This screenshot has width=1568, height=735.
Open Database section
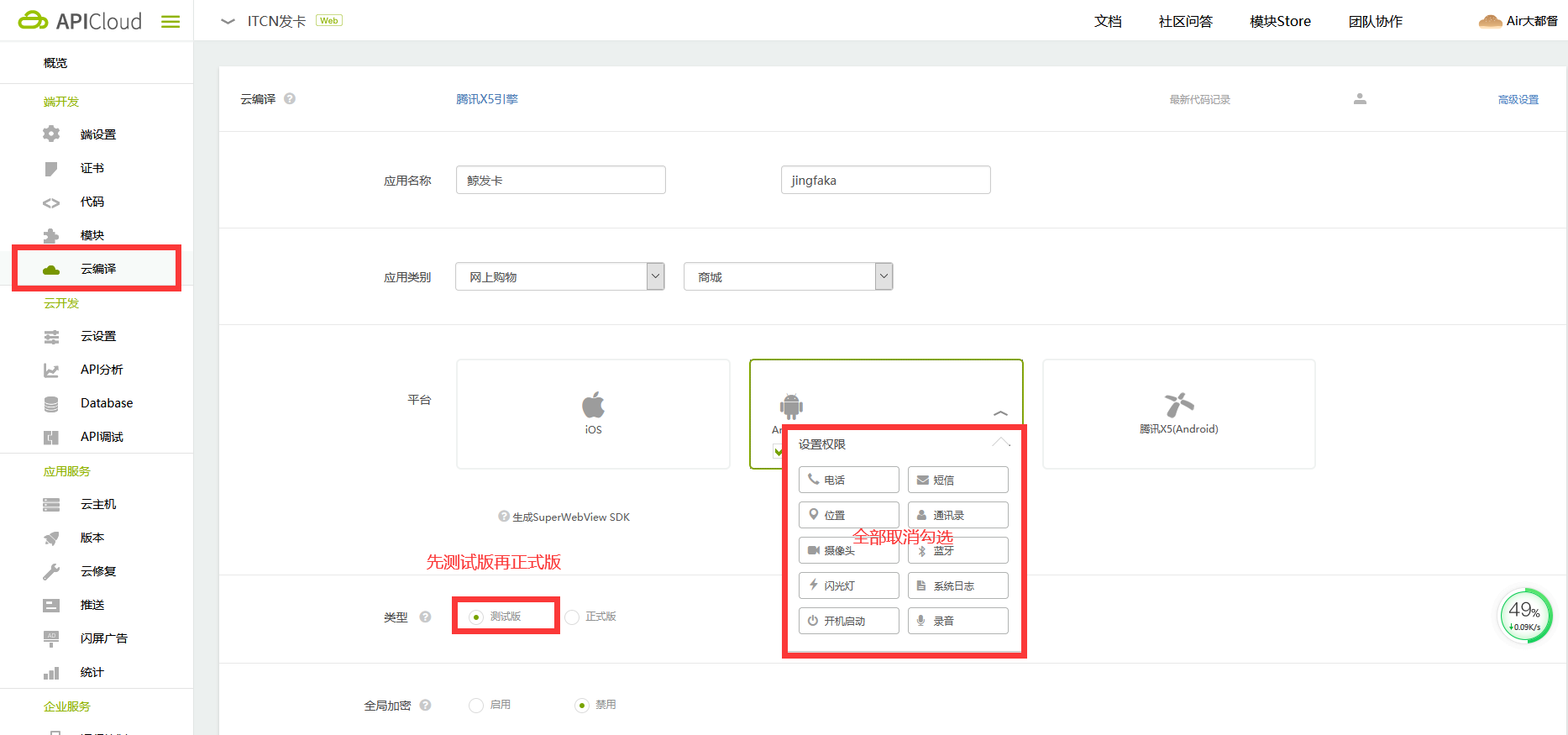point(88,403)
